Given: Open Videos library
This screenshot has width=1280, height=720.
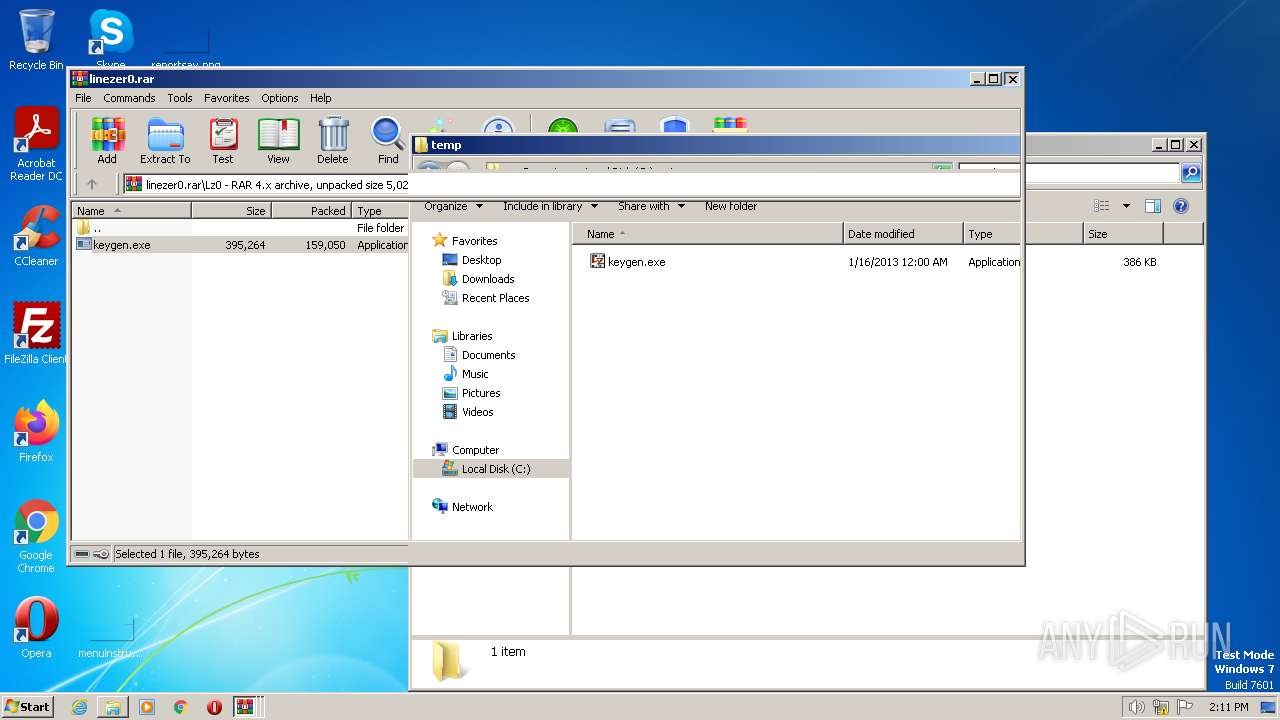Looking at the screenshot, I should coord(468,412).
